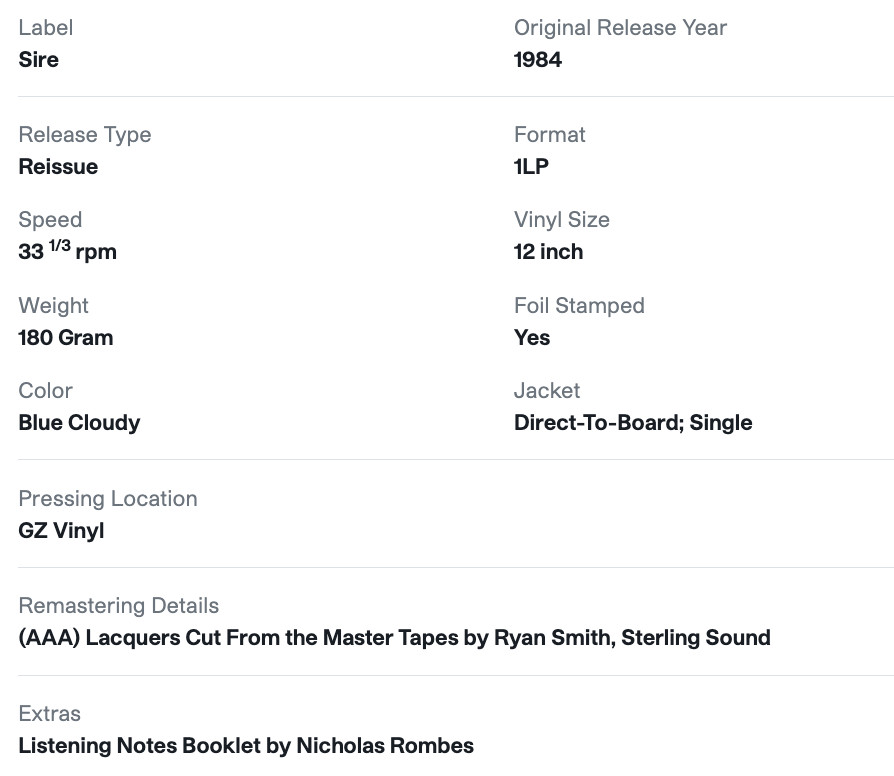This screenshot has width=894, height=776.
Task: Select the 33 1/3 rpm speed value
Action: pyautogui.click(x=67, y=251)
